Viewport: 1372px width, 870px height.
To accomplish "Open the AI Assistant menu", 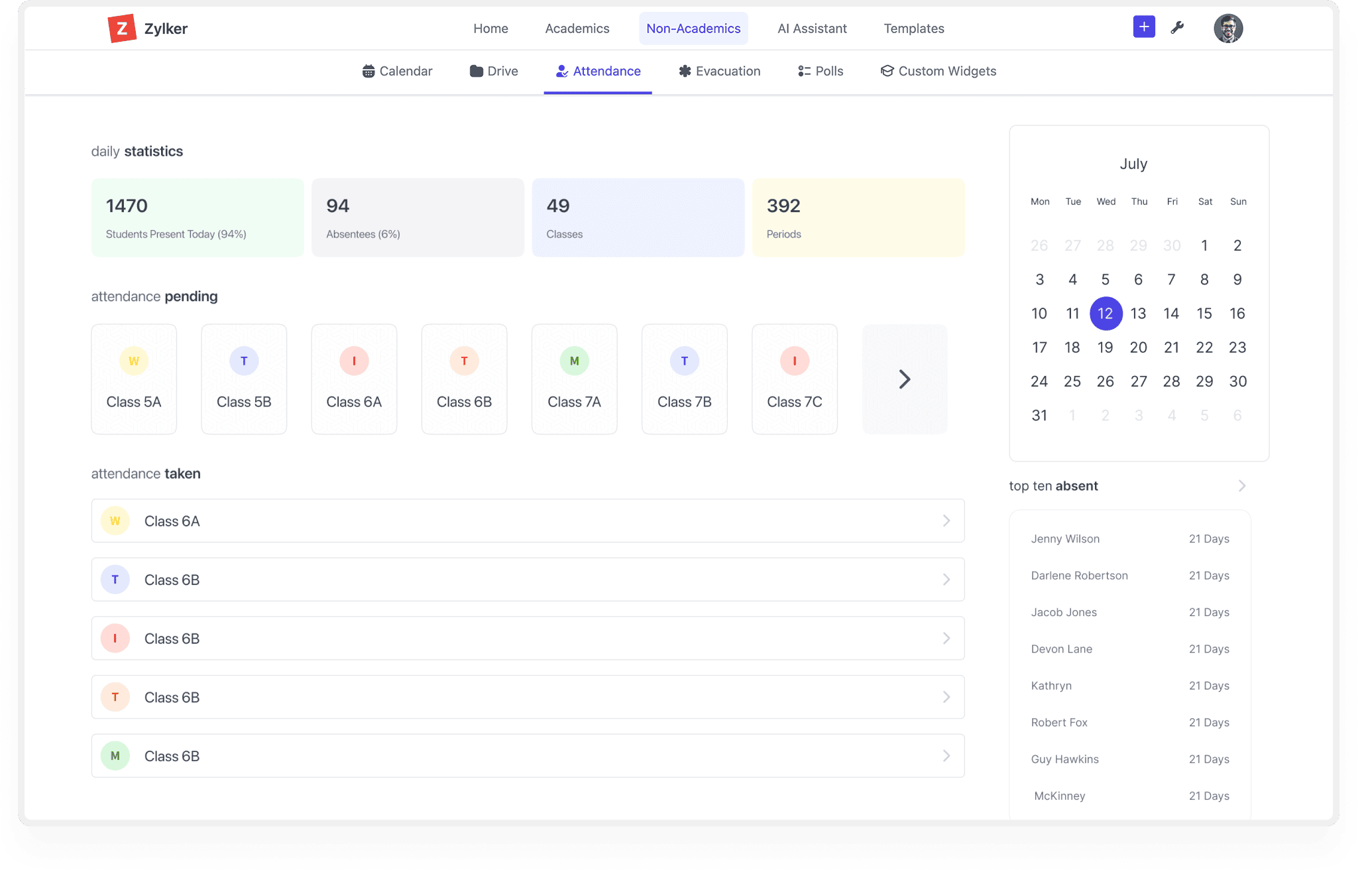I will [812, 29].
